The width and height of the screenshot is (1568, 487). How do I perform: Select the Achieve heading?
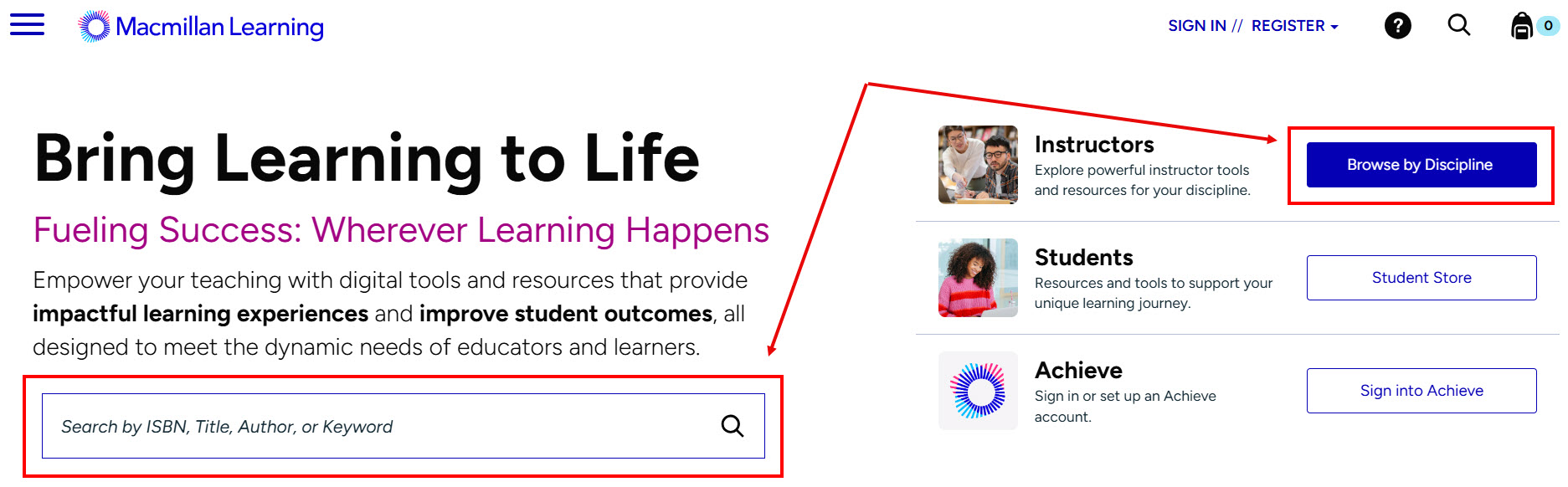1078,371
